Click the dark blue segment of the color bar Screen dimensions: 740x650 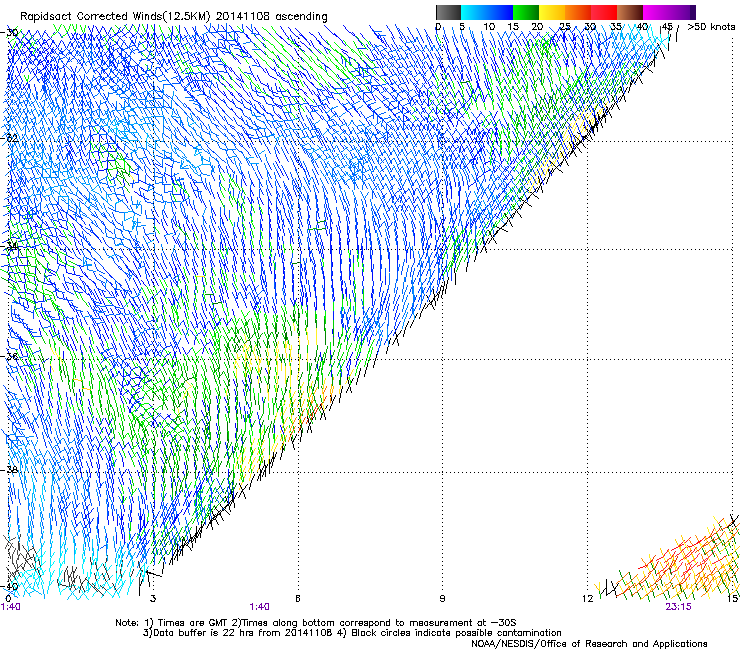tap(500, 12)
